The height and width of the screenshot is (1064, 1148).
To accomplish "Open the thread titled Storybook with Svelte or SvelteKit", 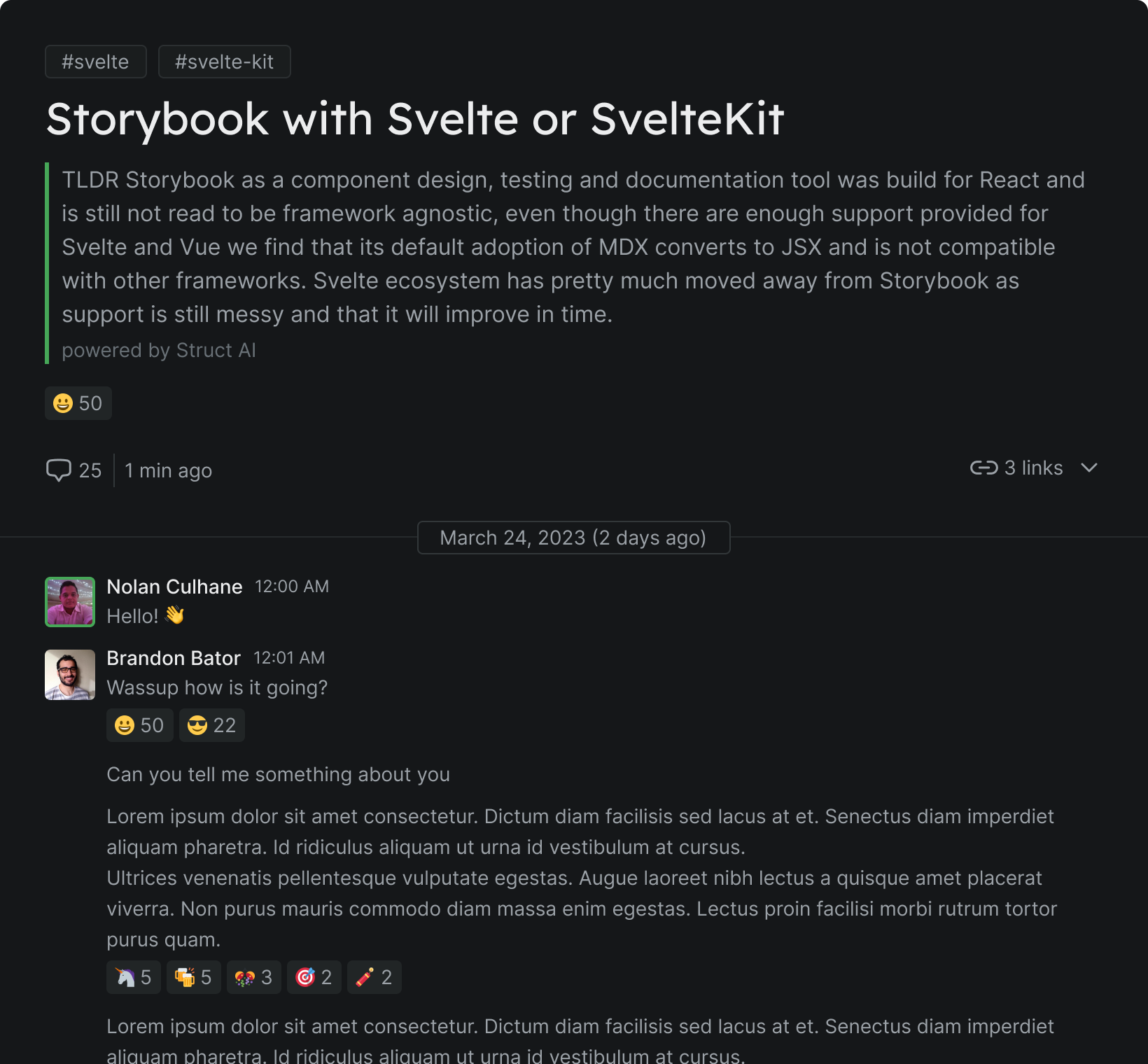I will (416, 118).
